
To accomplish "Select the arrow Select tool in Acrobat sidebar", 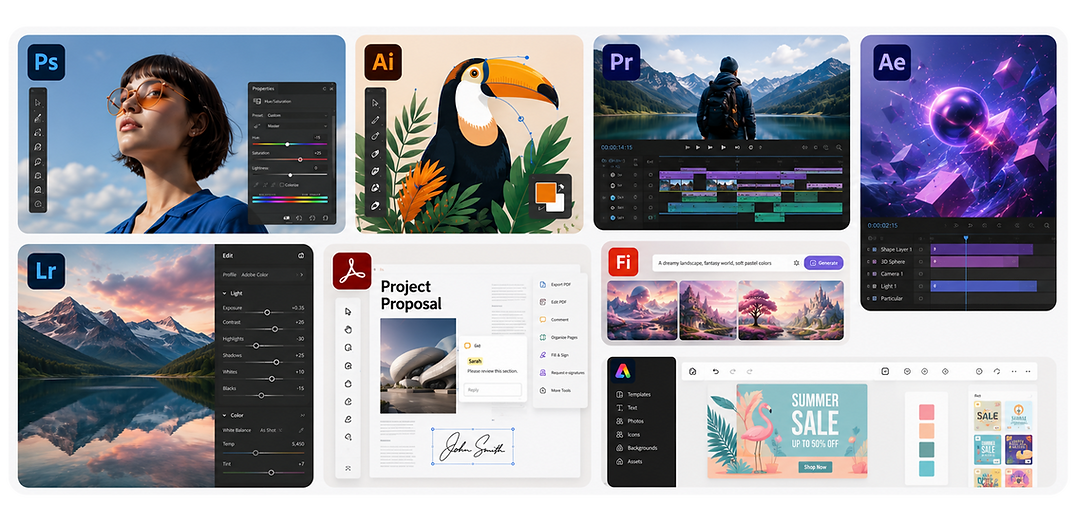I will click(x=348, y=312).
